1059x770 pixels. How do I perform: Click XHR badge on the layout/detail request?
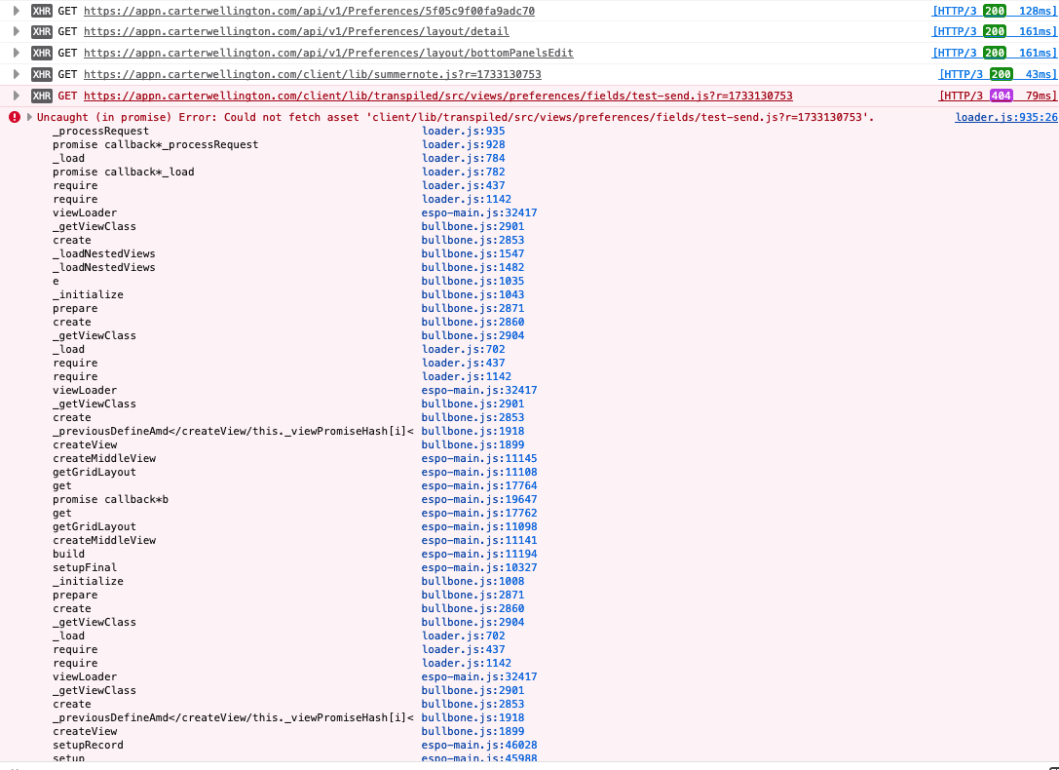[41, 31]
